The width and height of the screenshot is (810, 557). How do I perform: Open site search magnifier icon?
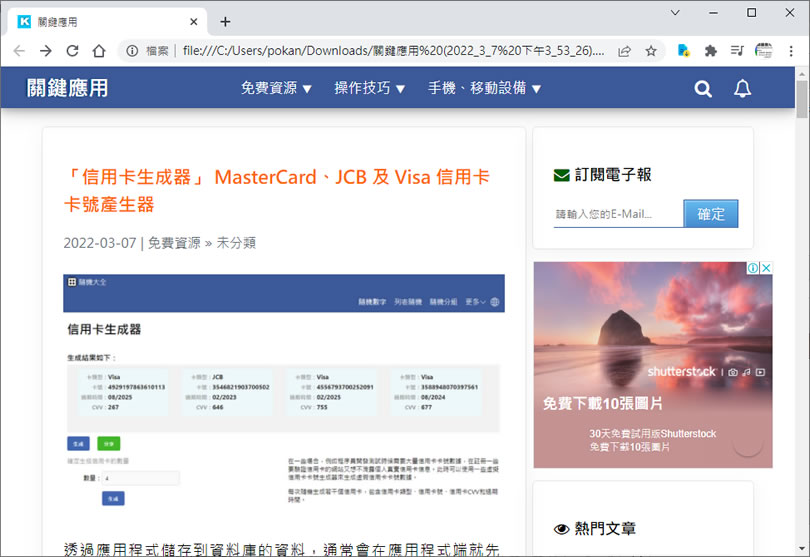pos(703,89)
